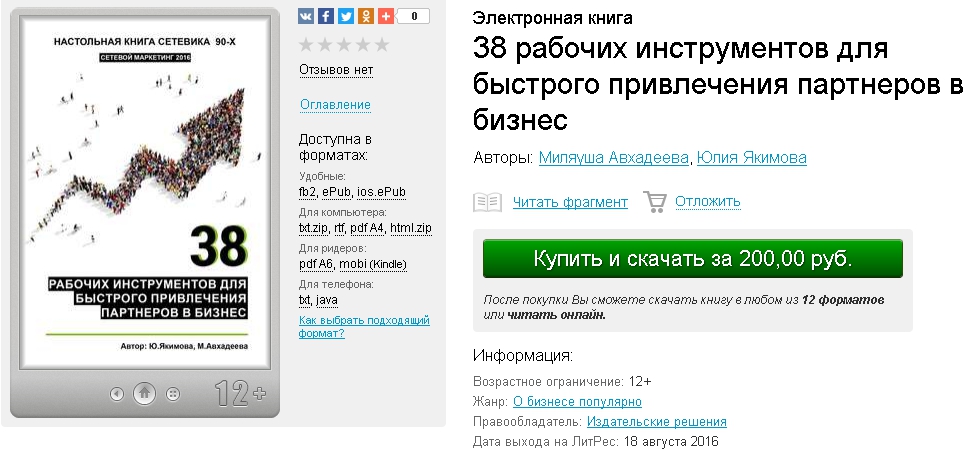Open the book cover image
This screenshot has height=451, width=978.
[145, 192]
